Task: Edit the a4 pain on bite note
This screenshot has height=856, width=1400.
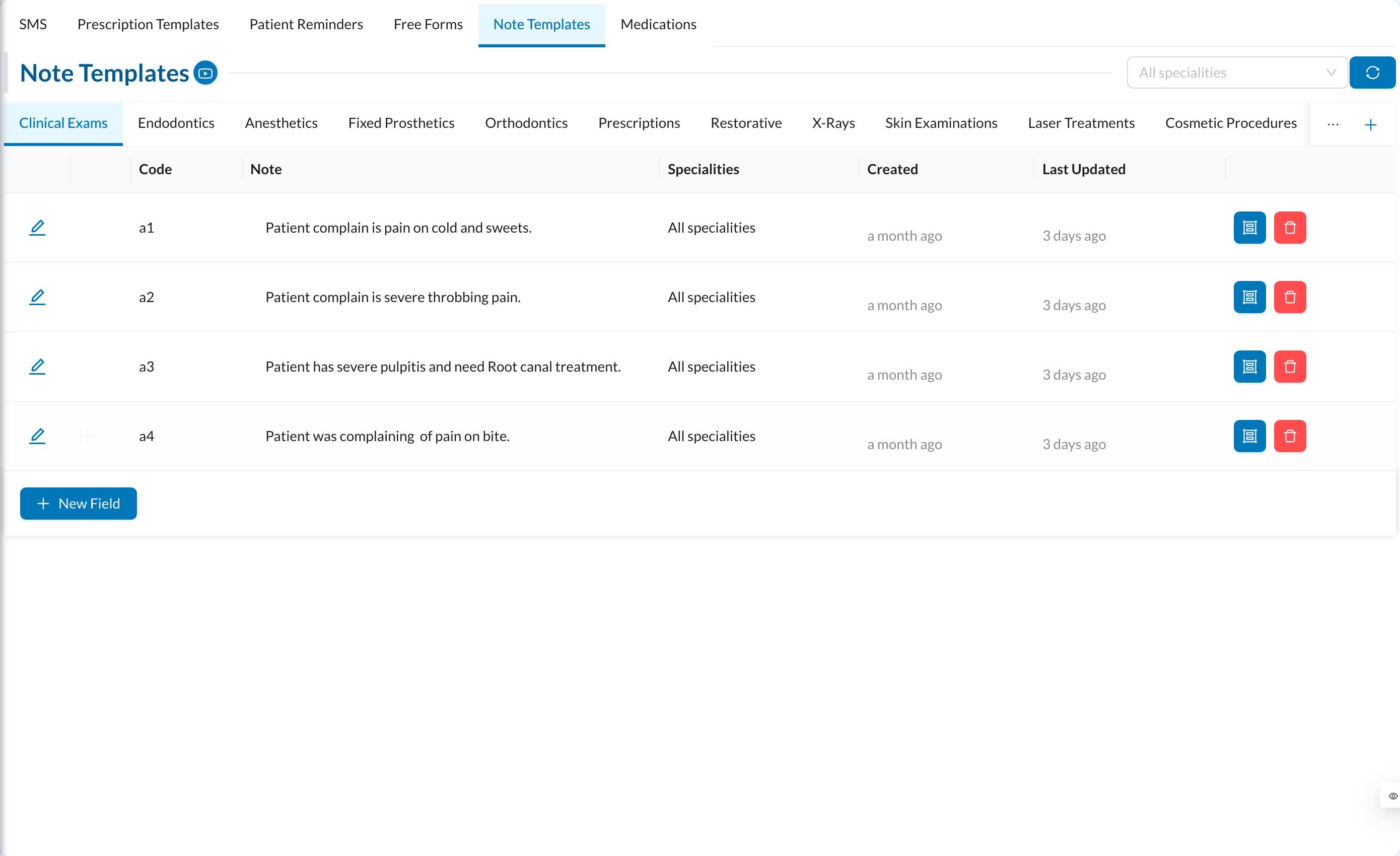Action: click(x=37, y=436)
